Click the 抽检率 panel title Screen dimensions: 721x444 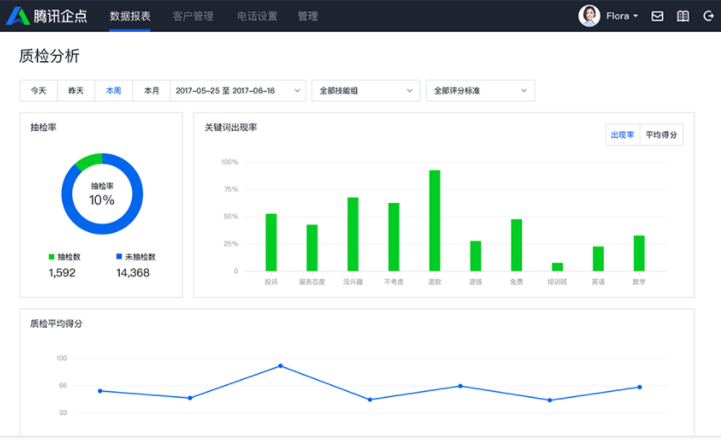click(x=43, y=127)
